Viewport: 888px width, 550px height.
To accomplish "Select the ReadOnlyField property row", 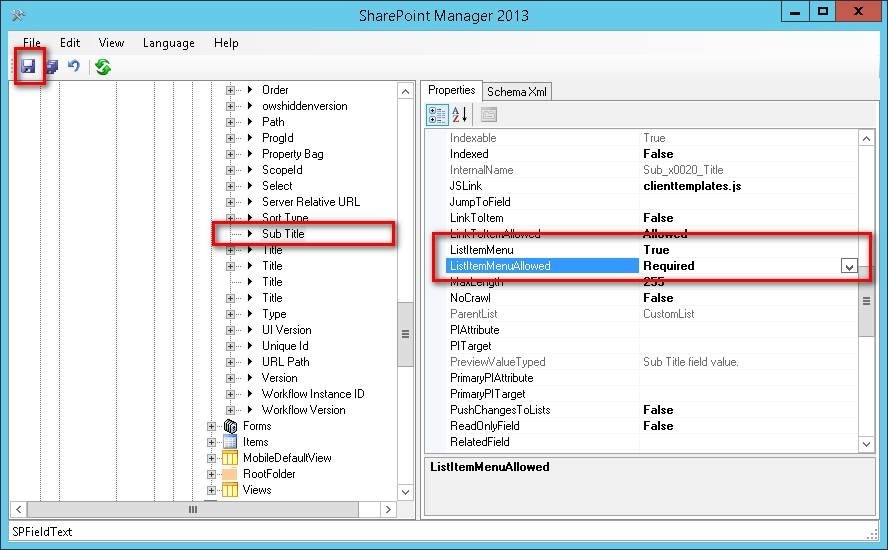I will (651, 426).
